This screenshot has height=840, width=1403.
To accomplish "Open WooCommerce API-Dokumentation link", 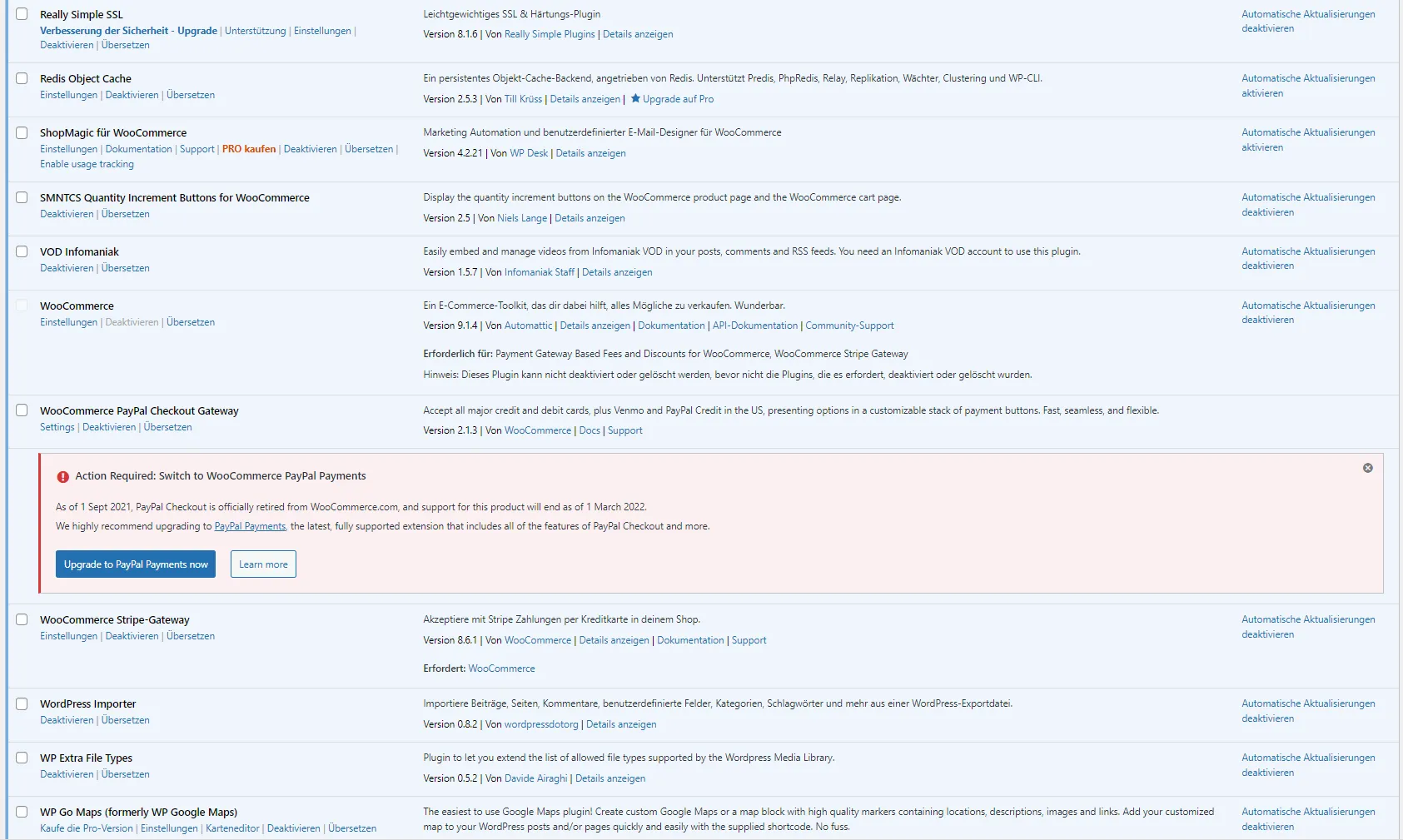I will [x=755, y=326].
